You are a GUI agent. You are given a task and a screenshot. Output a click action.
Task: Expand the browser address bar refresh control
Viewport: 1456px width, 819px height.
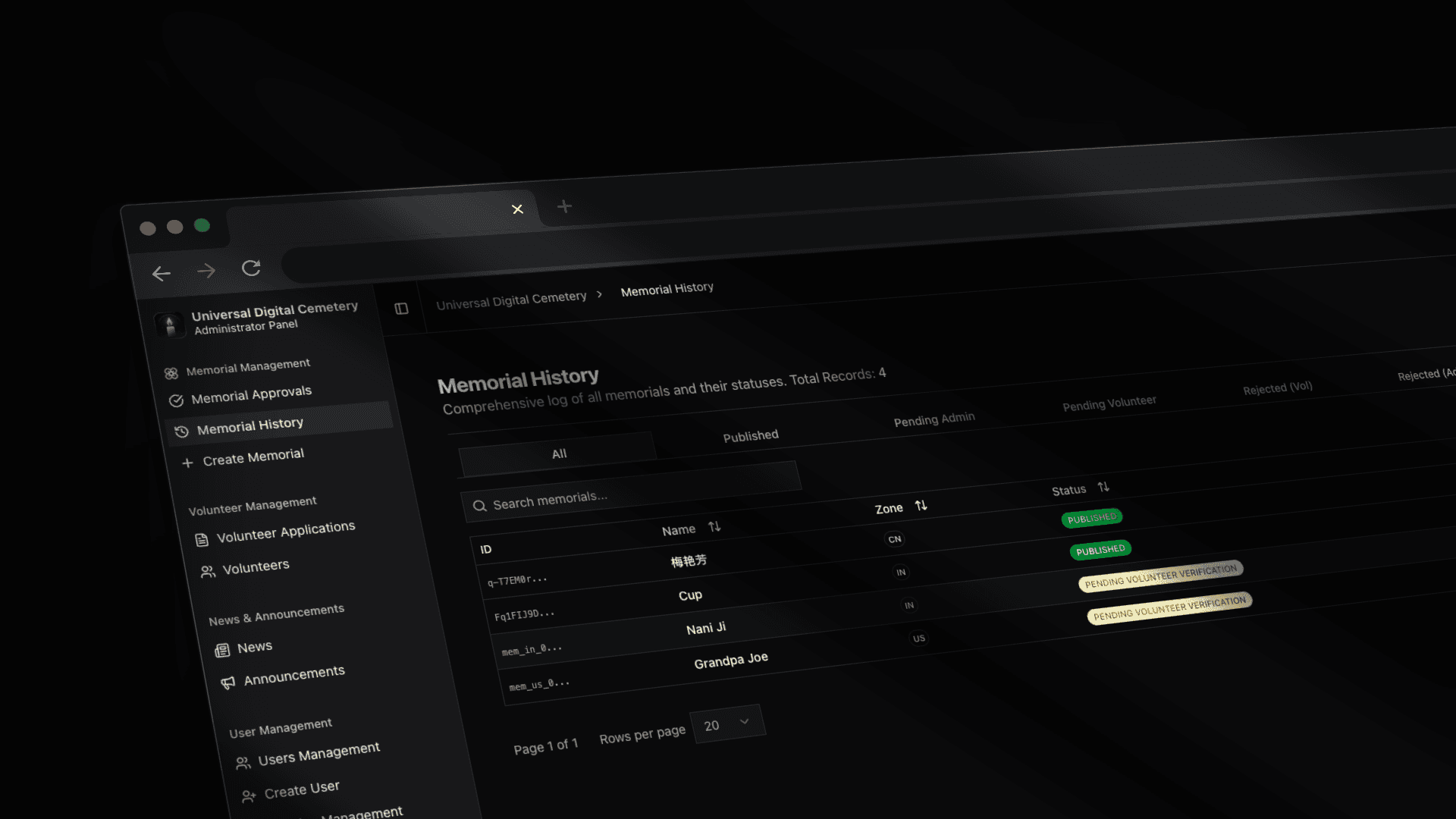250,268
